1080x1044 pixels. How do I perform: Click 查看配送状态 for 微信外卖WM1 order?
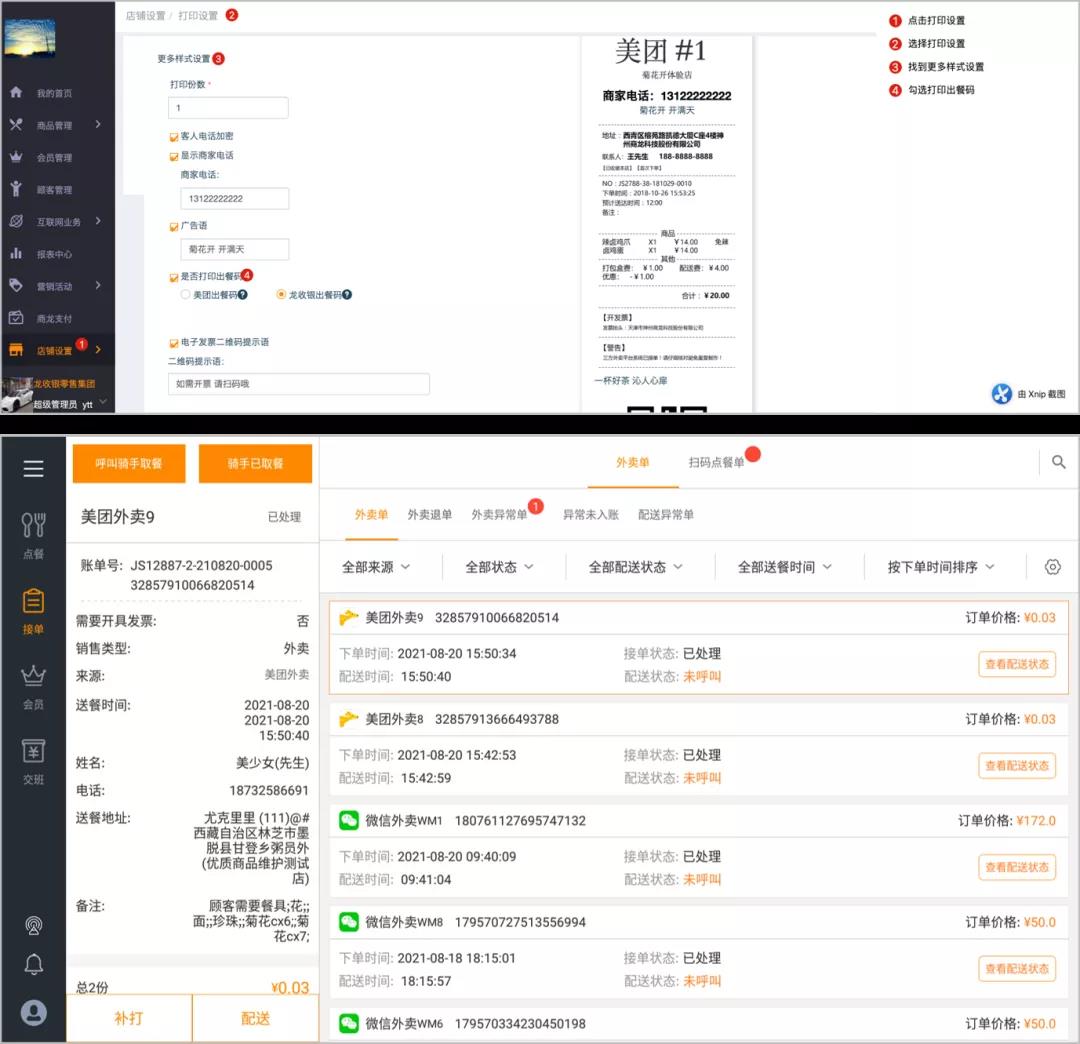(1017, 868)
